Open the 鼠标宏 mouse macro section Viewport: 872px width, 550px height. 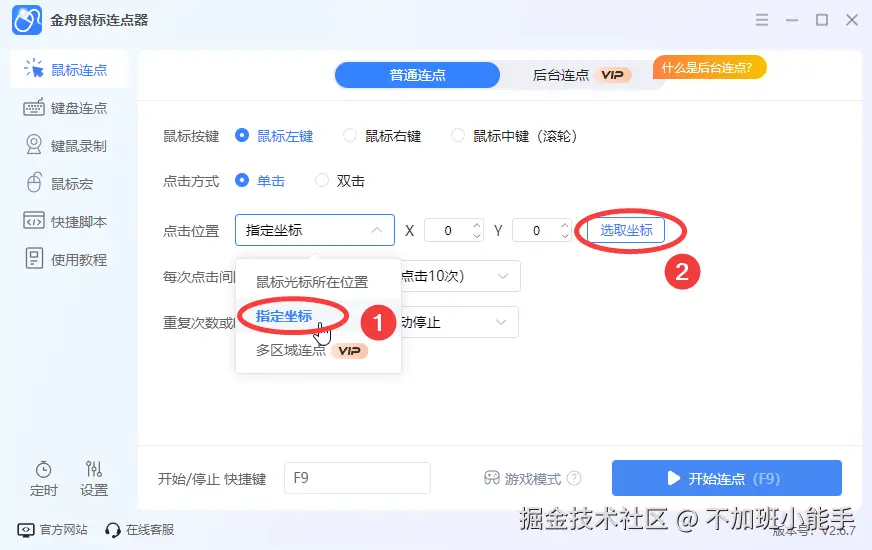[59, 184]
